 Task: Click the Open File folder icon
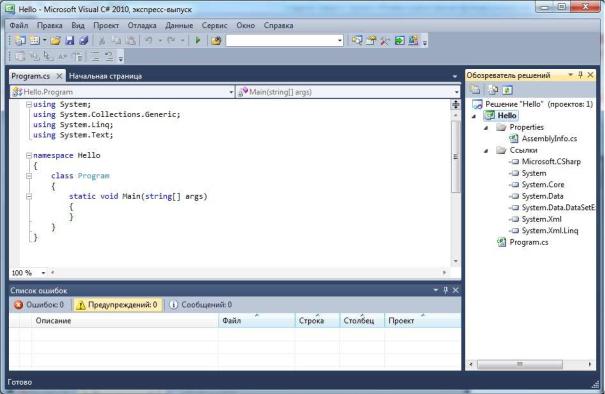point(56,40)
